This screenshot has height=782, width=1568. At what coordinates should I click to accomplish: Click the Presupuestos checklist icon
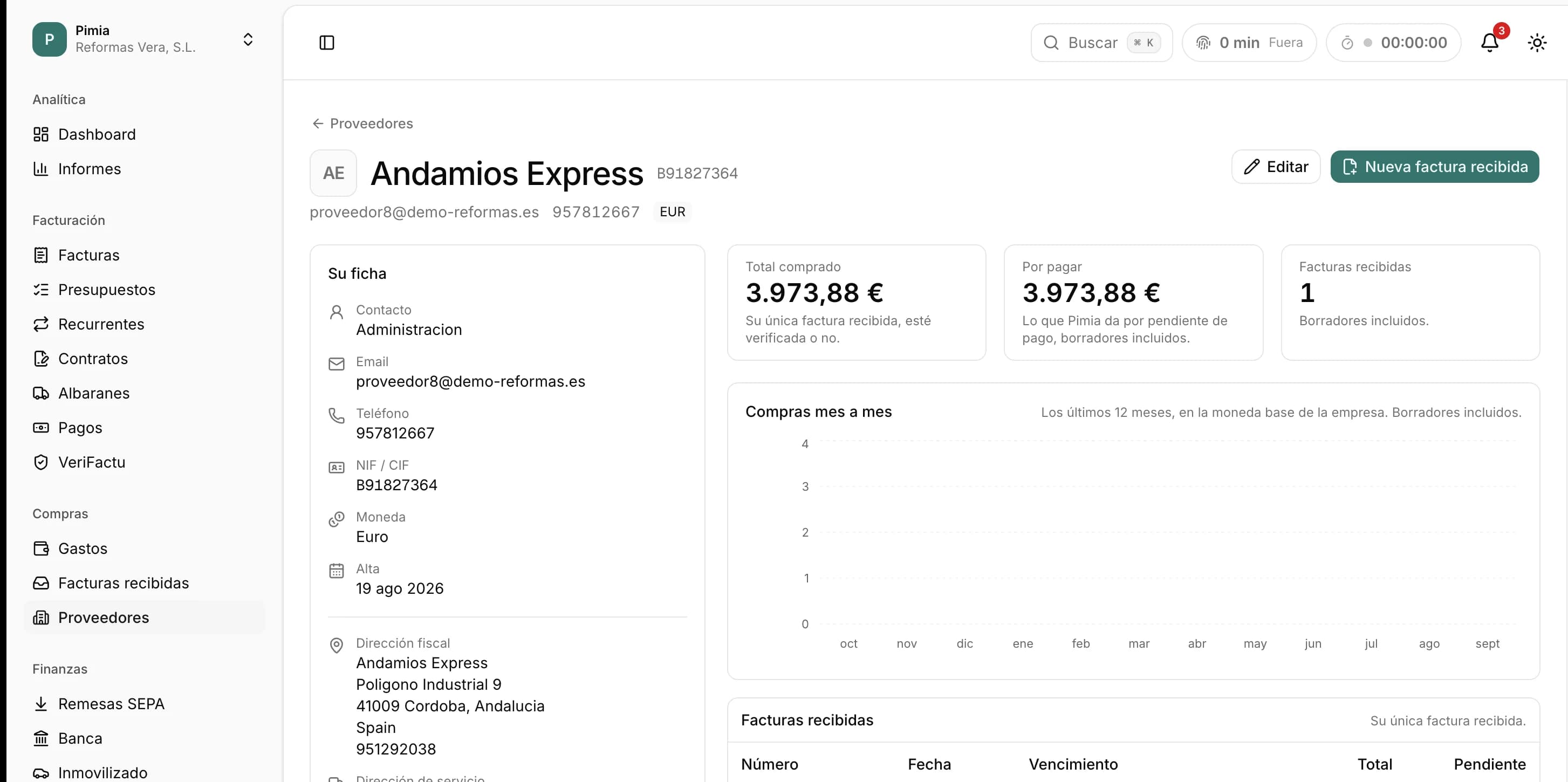pos(41,290)
